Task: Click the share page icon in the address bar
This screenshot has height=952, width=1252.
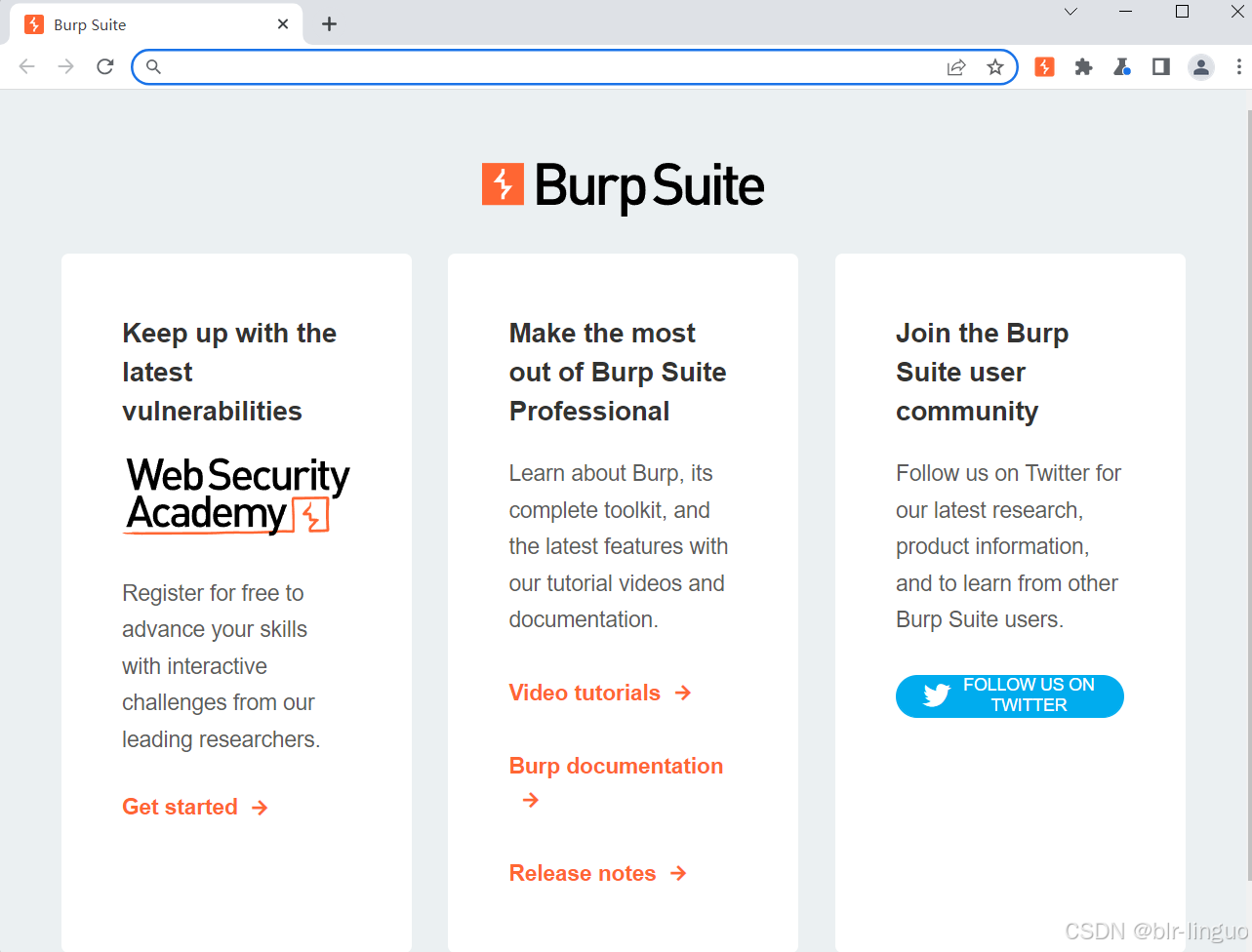Action: 956,67
